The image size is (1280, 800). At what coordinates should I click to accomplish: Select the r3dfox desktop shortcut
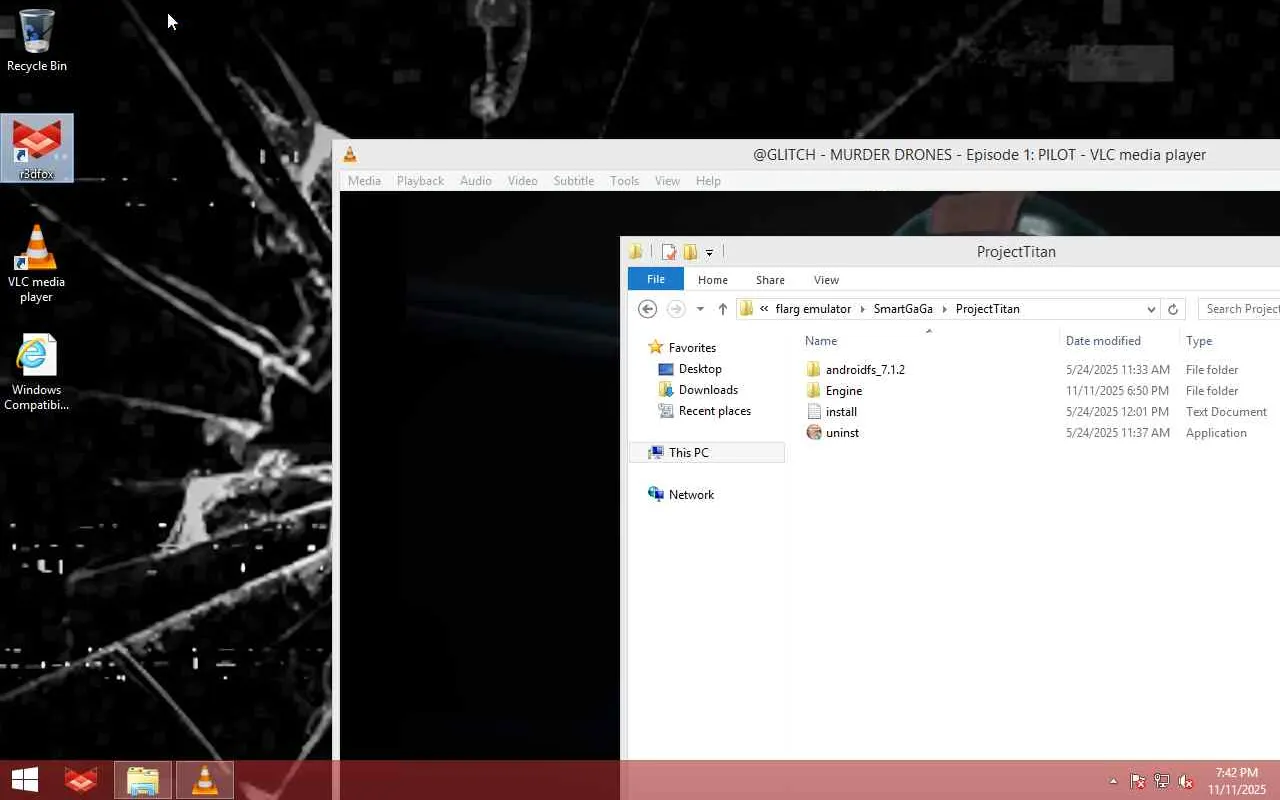(37, 148)
